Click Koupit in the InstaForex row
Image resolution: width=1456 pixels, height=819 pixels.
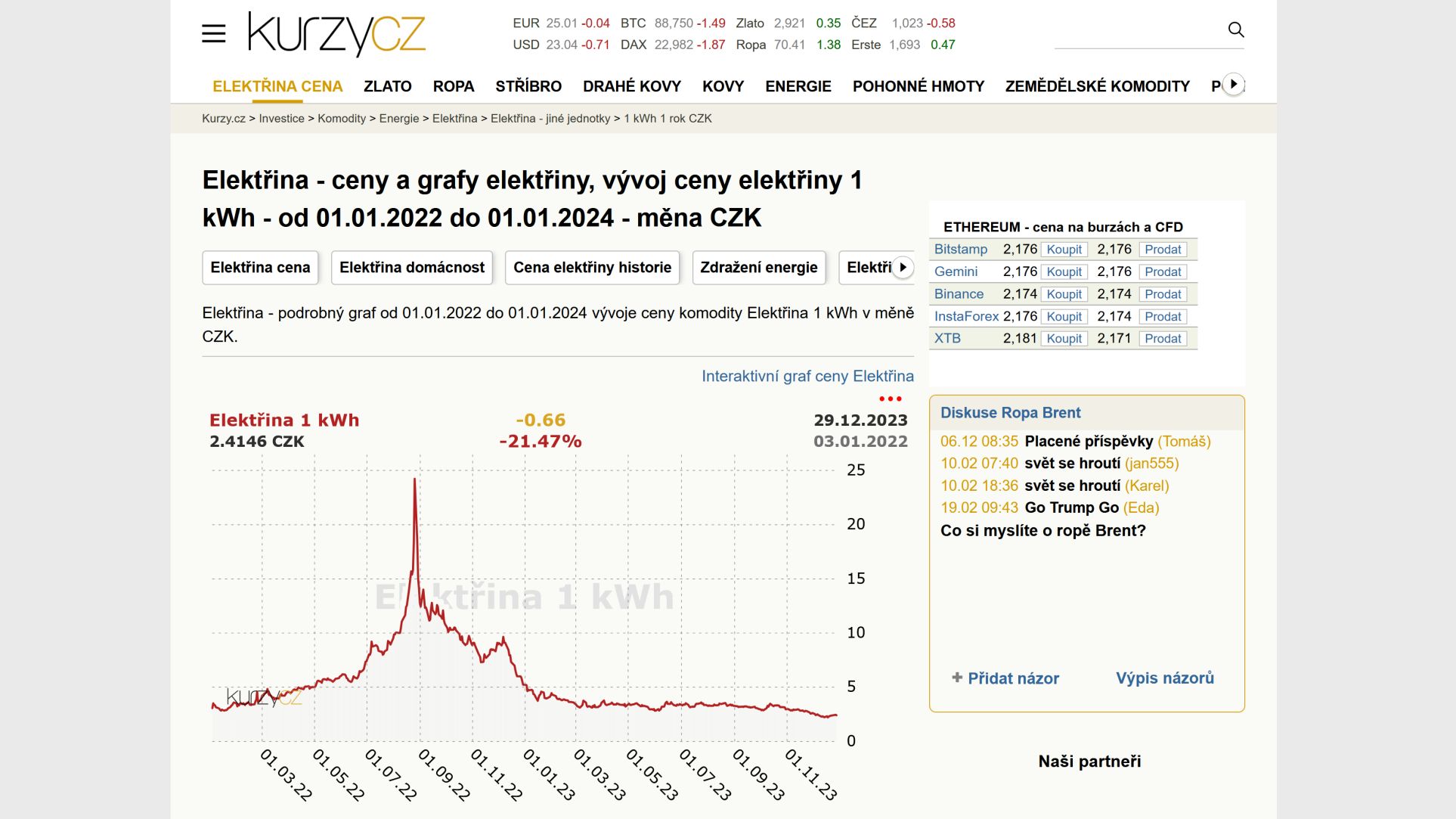coord(1064,316)
